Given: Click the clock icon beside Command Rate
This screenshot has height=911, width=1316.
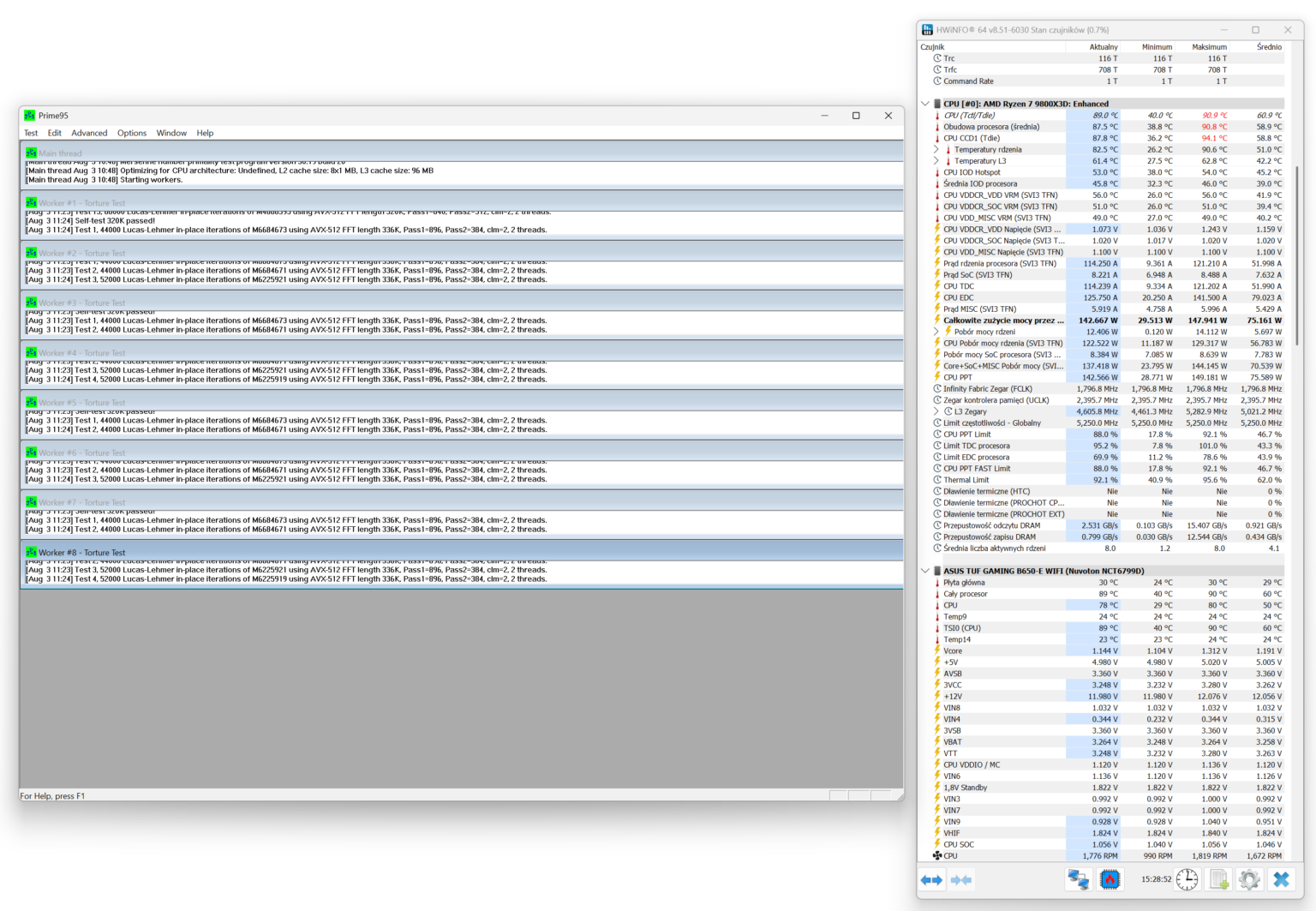Looking at the screenshot, I should pos(937,81).
